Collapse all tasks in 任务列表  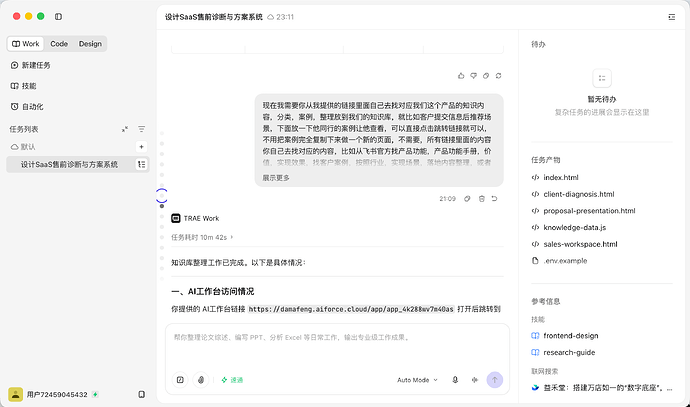pyautogui.click(x=125, y=129)
